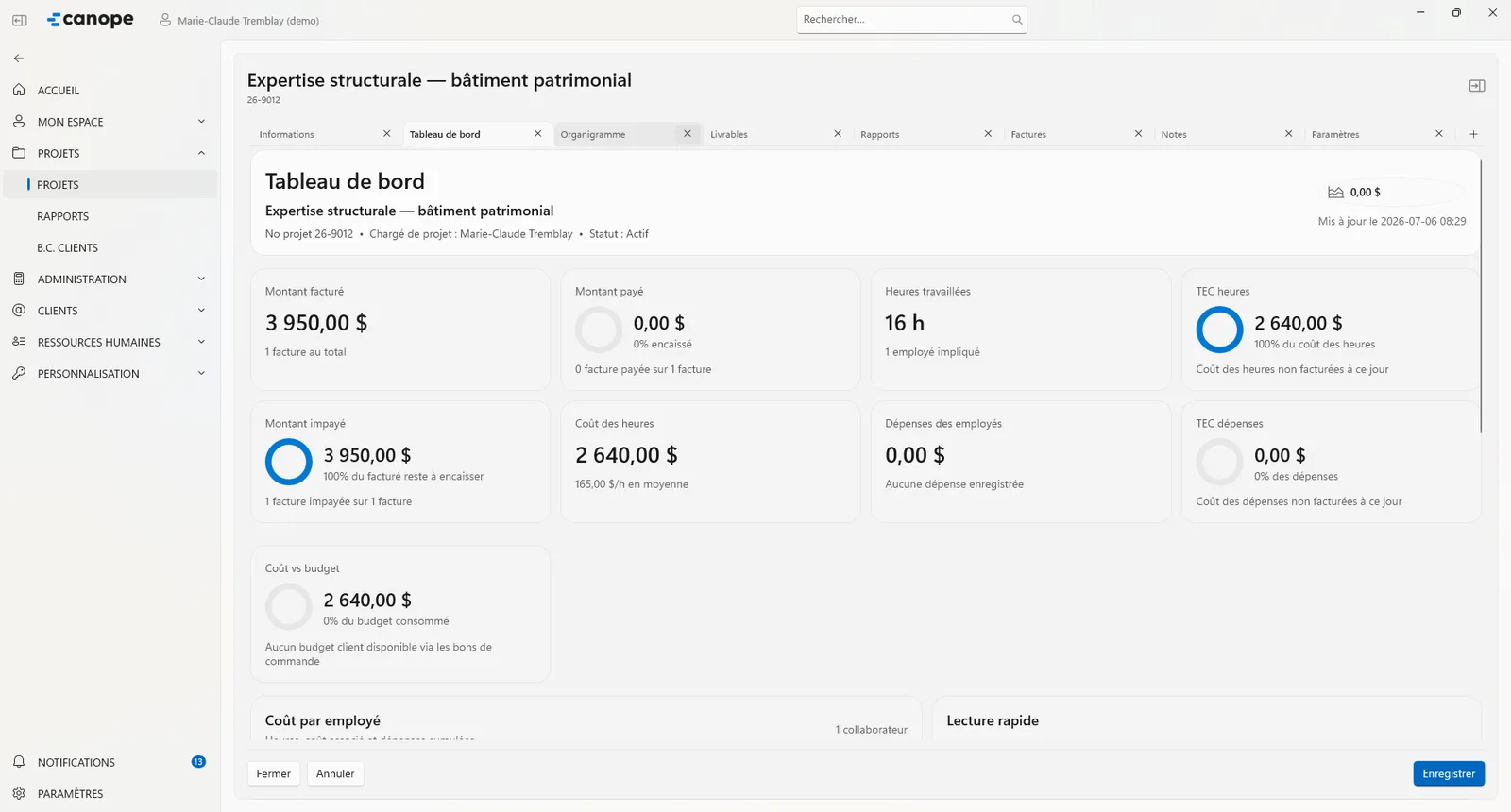The height and width of the screenshot is (812, 1511).
Task: Click the Heures travaillées 16 h value
Action: pos(905,323)
